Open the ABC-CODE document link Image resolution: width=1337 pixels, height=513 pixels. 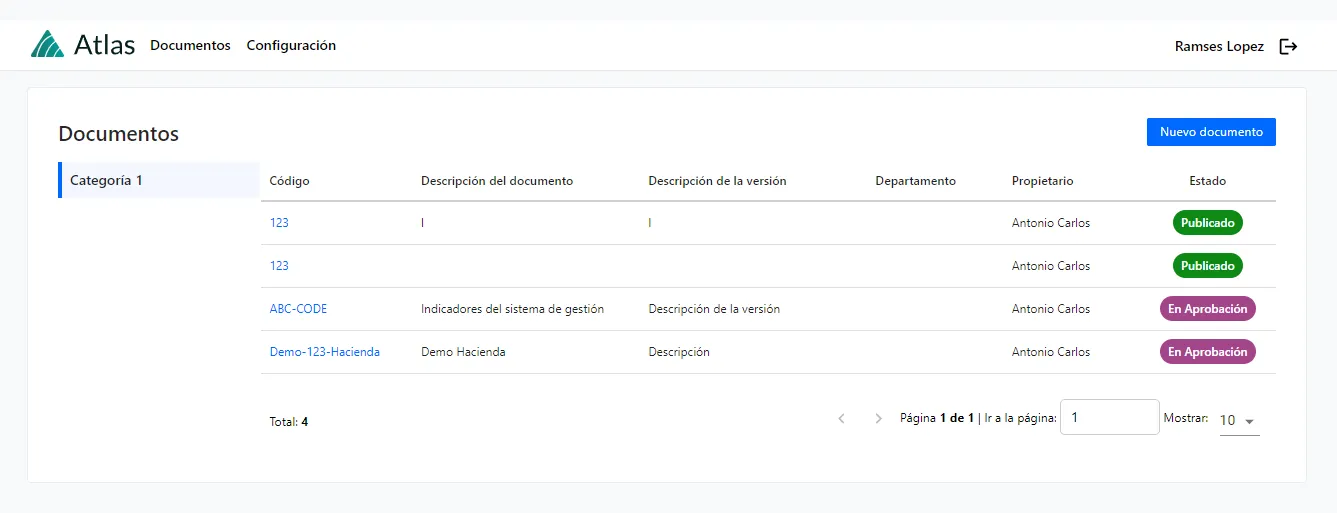298,309
